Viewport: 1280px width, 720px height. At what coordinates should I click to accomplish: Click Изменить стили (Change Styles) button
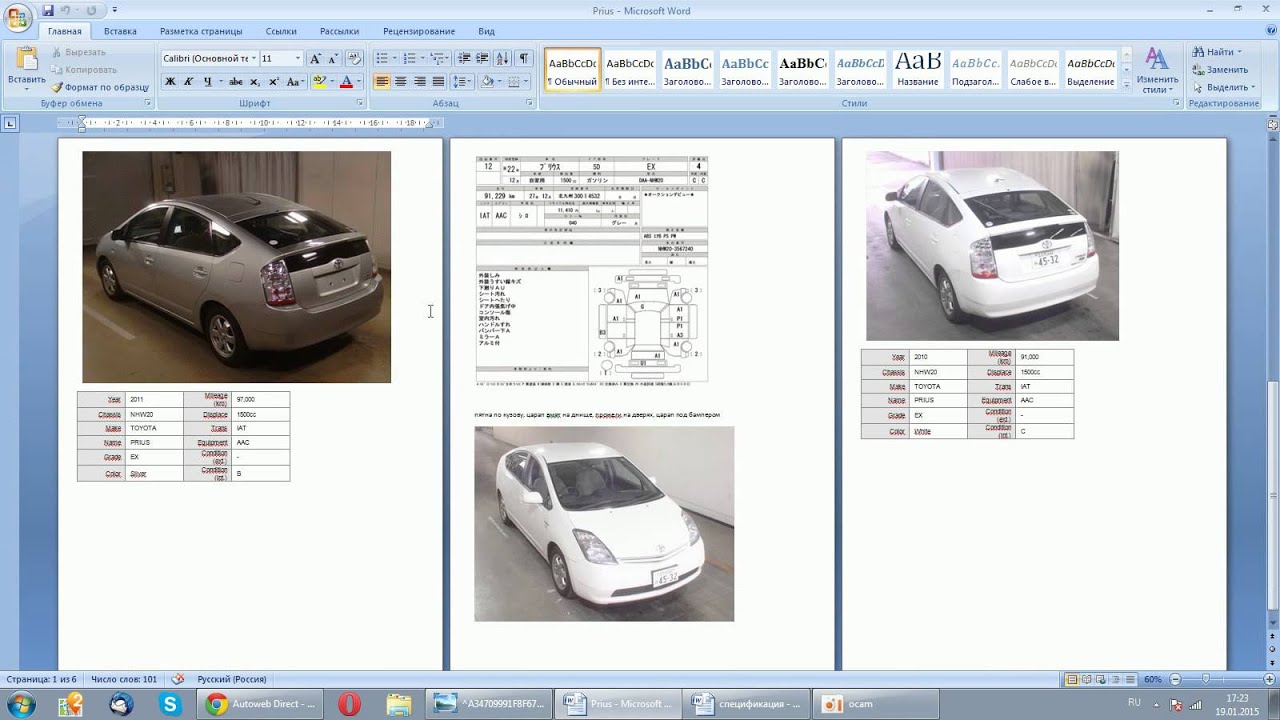pos(1157,70)
